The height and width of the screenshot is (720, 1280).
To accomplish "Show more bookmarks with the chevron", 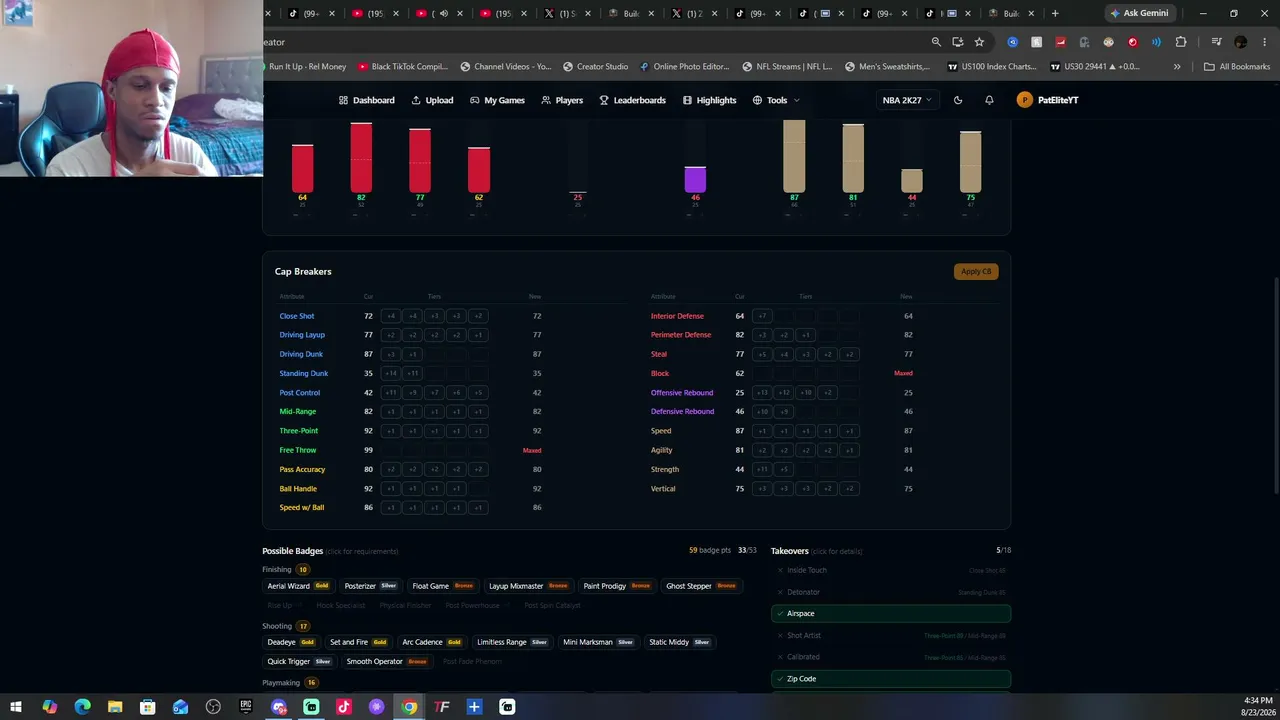I will coord(1177,67).
